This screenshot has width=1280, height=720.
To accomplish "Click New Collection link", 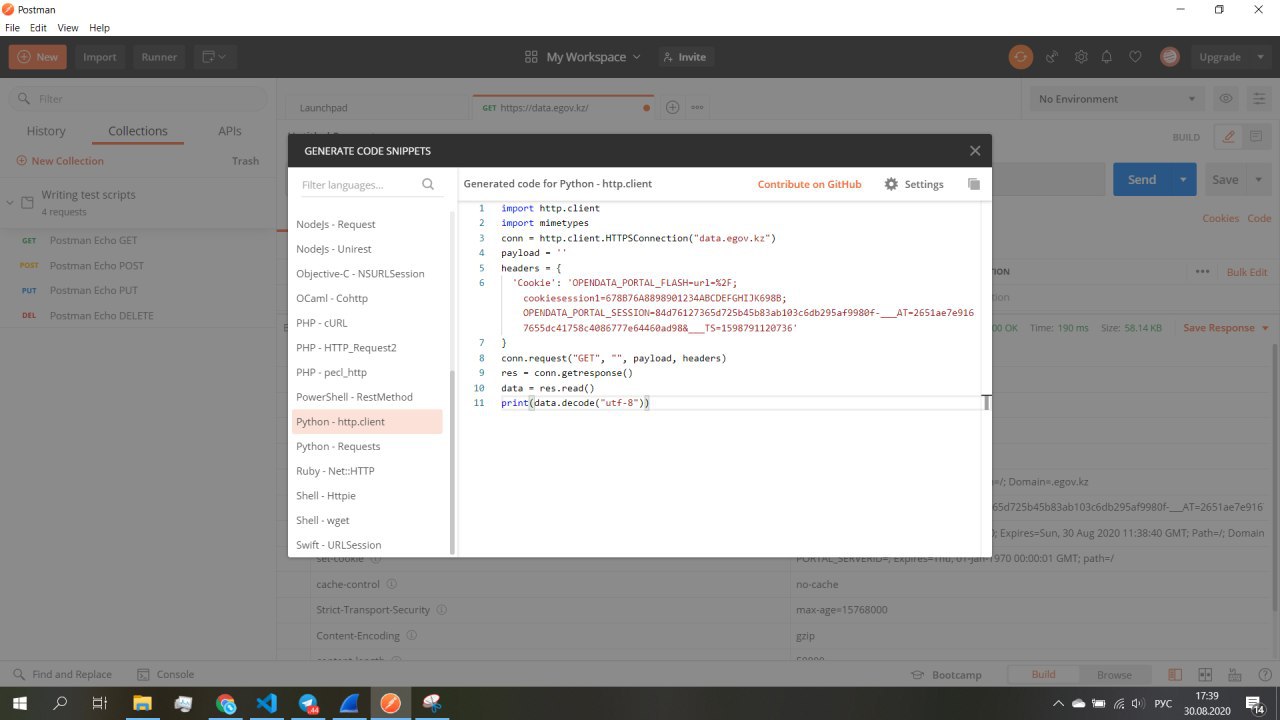I will point(60,161).
